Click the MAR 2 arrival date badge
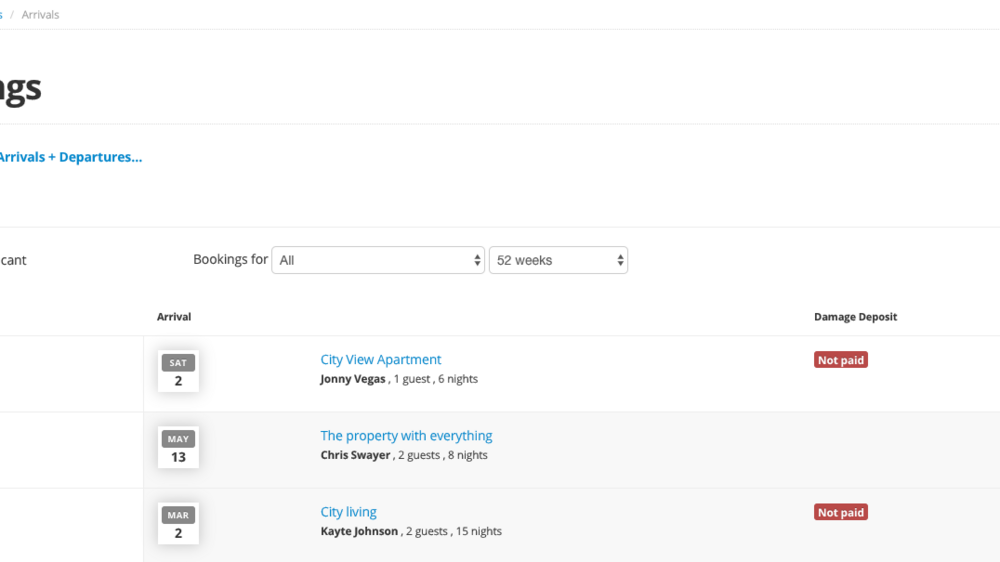1000x562 pixels. (178, 524)
